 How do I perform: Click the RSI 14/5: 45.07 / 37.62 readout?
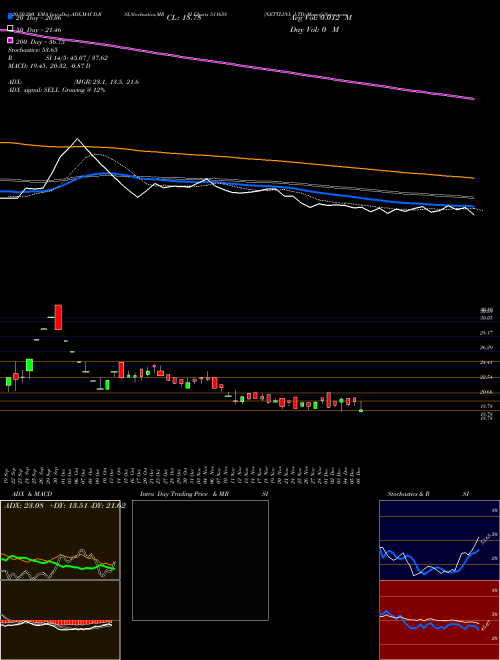tap(58, 58)
